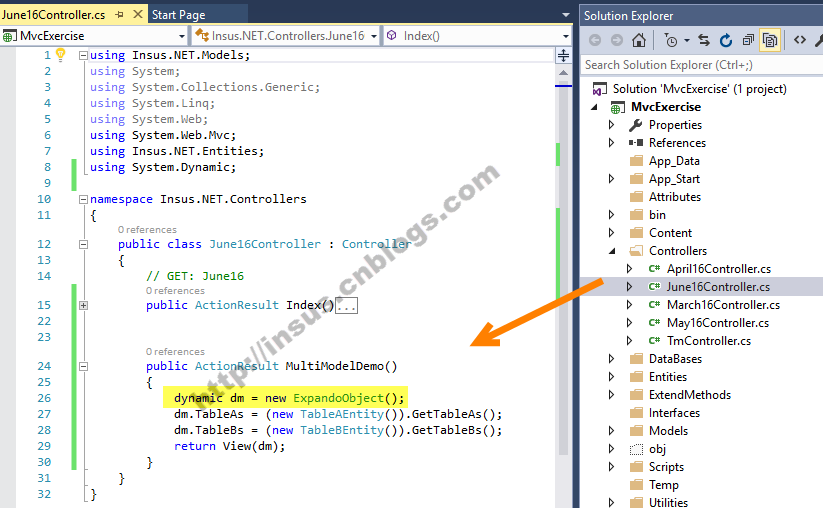Select Solution 'MvcExercise' node

coord(699,89)
